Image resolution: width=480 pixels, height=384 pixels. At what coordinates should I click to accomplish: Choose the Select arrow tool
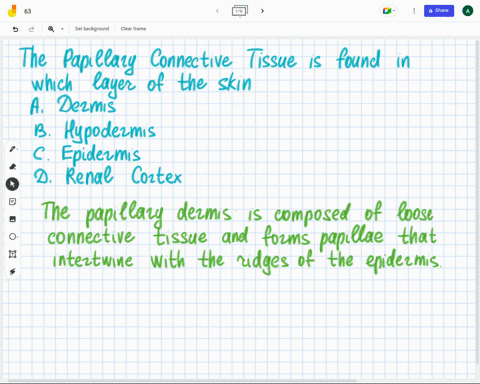click(12, 184)
